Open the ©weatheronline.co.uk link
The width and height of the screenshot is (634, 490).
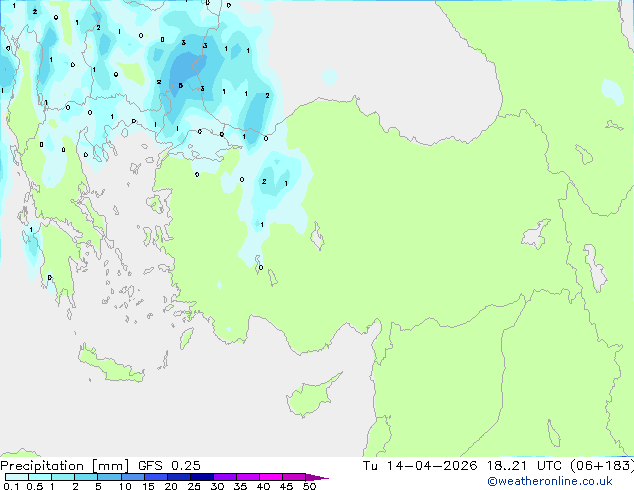click(550, 481)
